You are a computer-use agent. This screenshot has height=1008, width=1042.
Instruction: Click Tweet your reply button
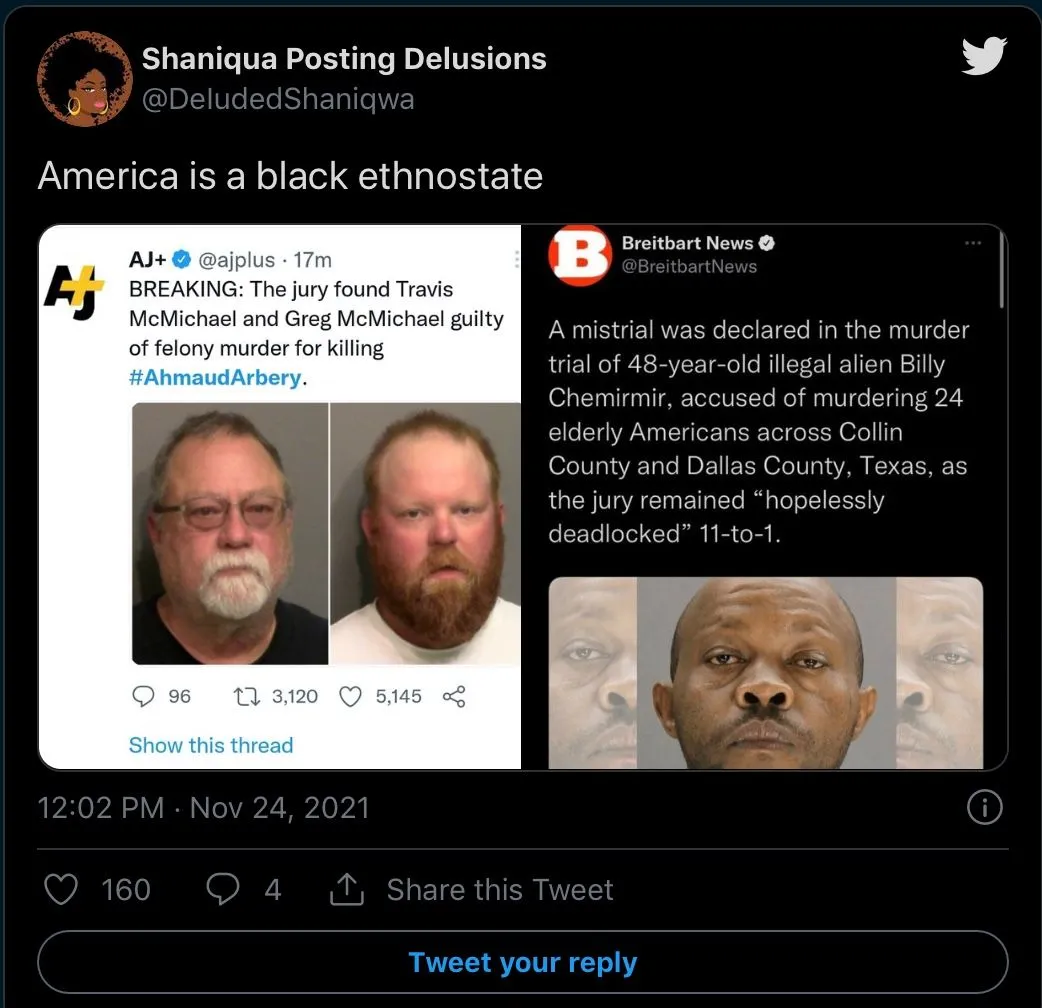click(x=523, y=962)
